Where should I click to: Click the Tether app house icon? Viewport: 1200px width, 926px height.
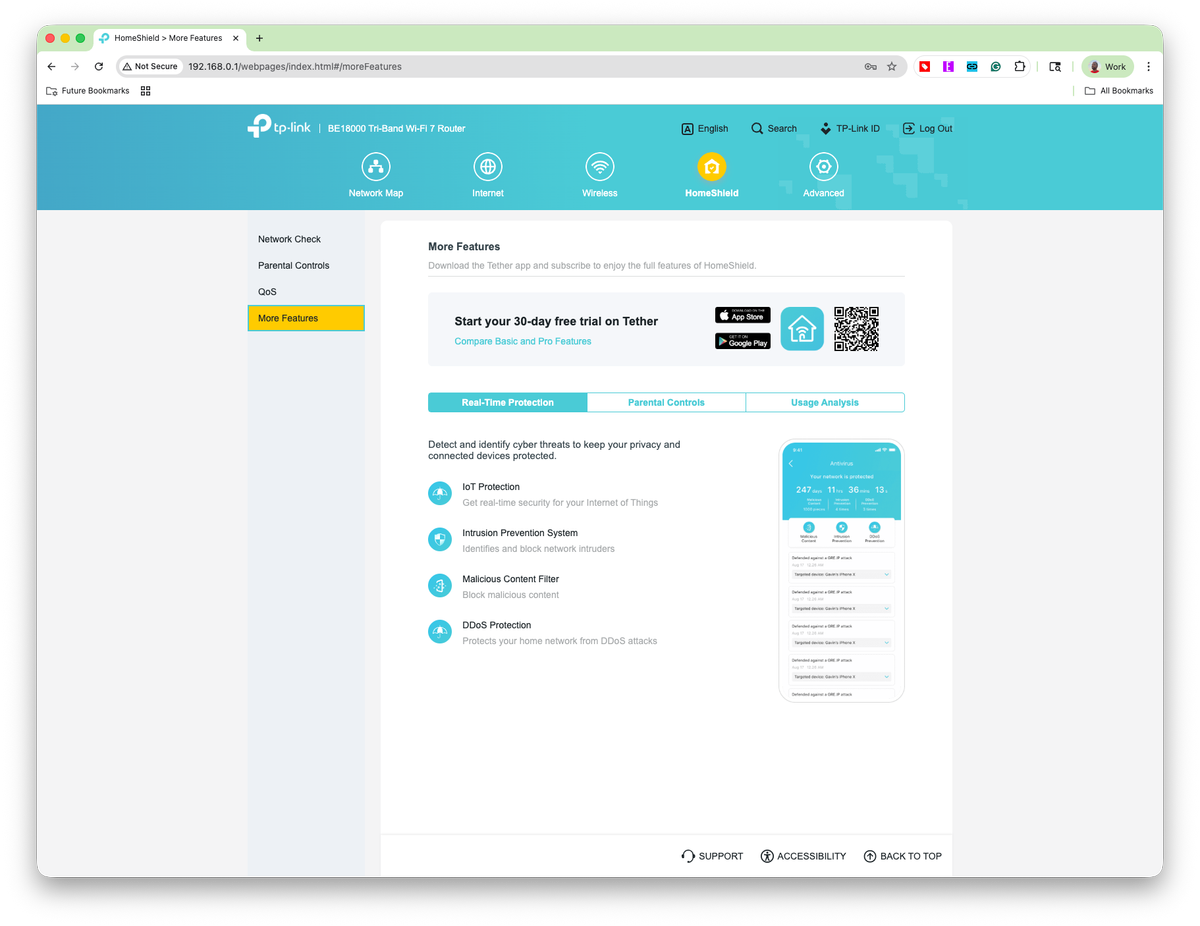coord(802,329)
